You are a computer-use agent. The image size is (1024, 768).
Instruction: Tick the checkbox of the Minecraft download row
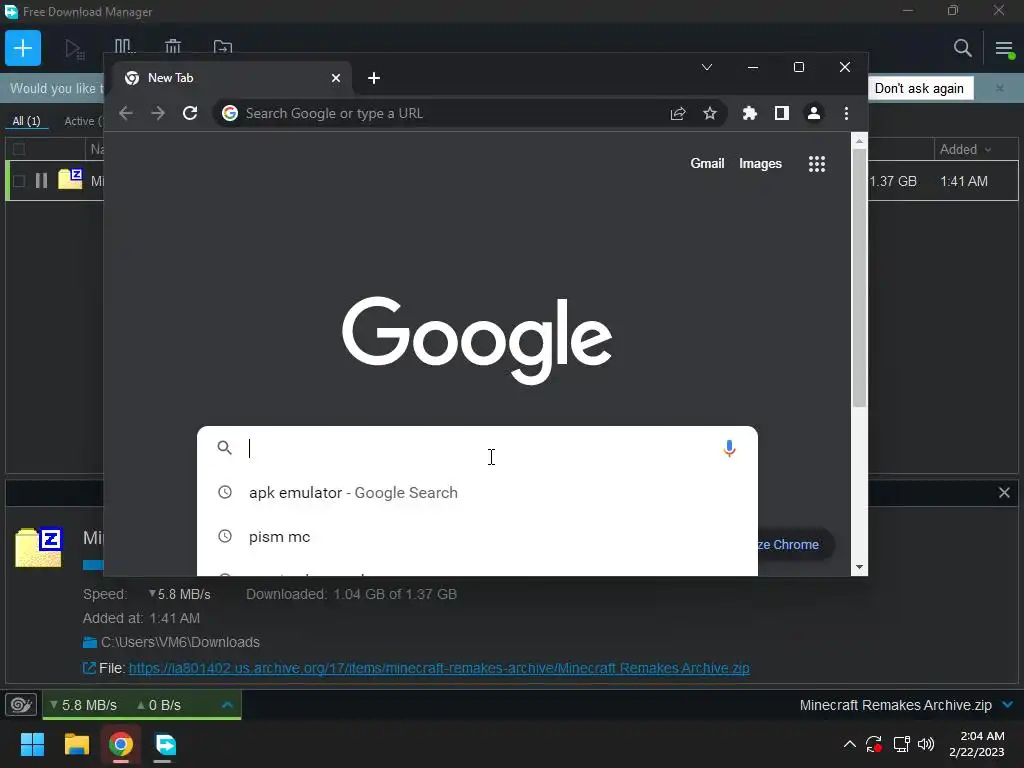point(19,181)
